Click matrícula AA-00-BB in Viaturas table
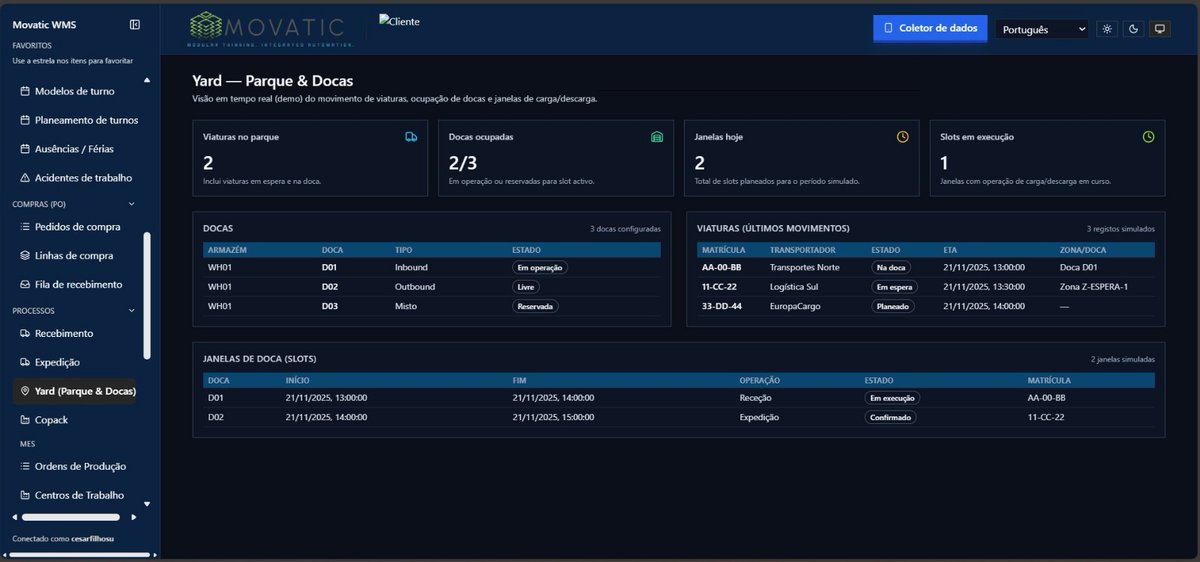This screenshot has height=562, width=1200. 722,268
